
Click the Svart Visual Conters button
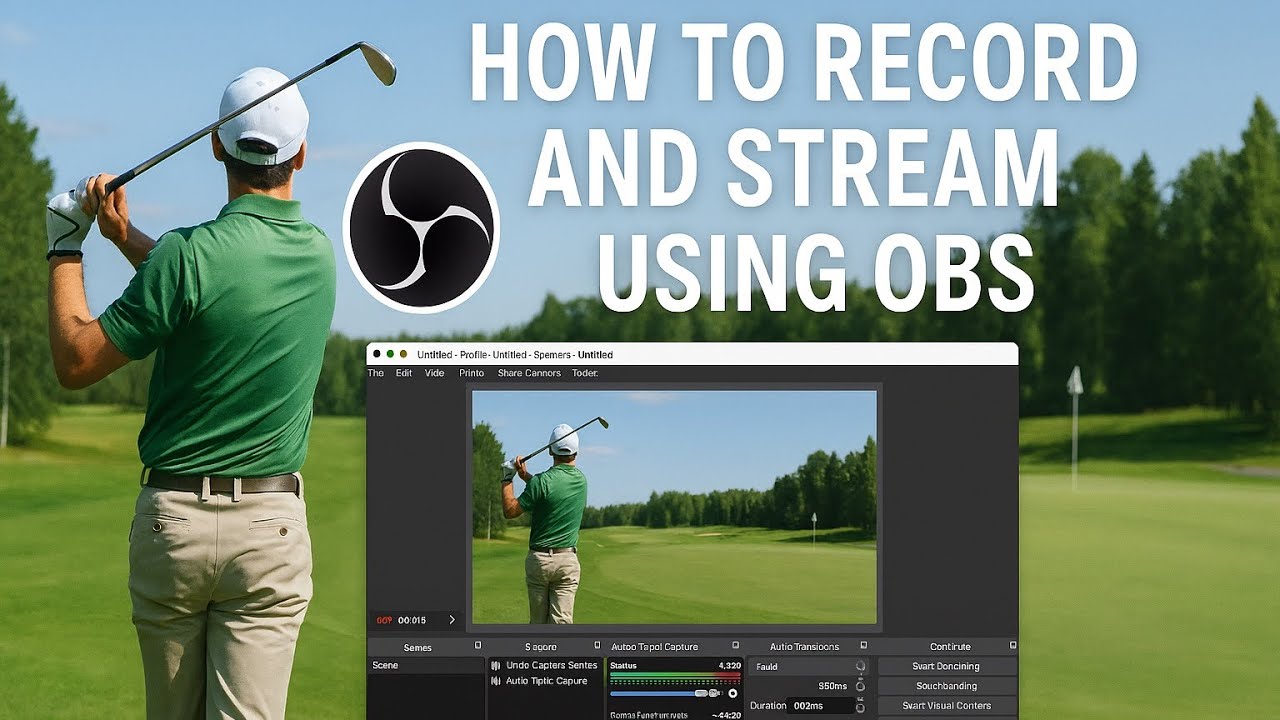(947, 706)
